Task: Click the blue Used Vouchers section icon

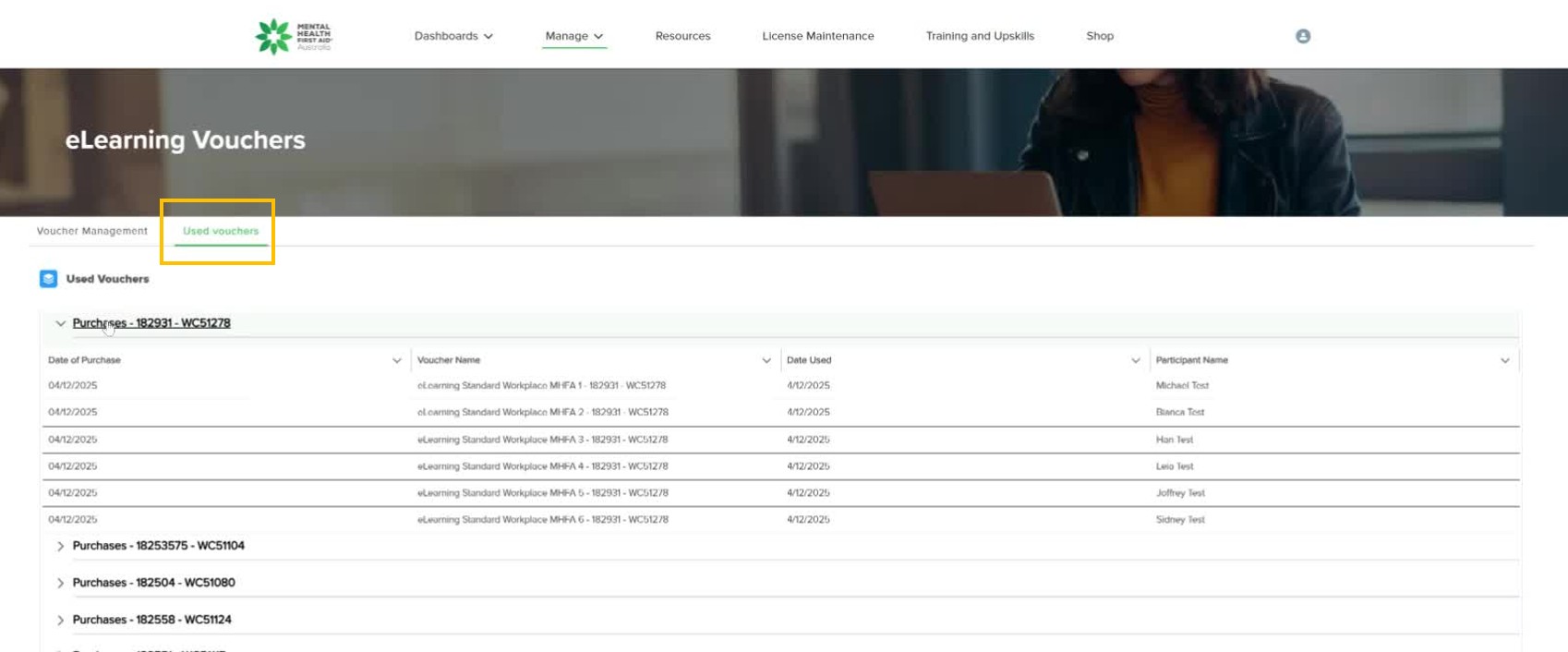Action: 49,279
